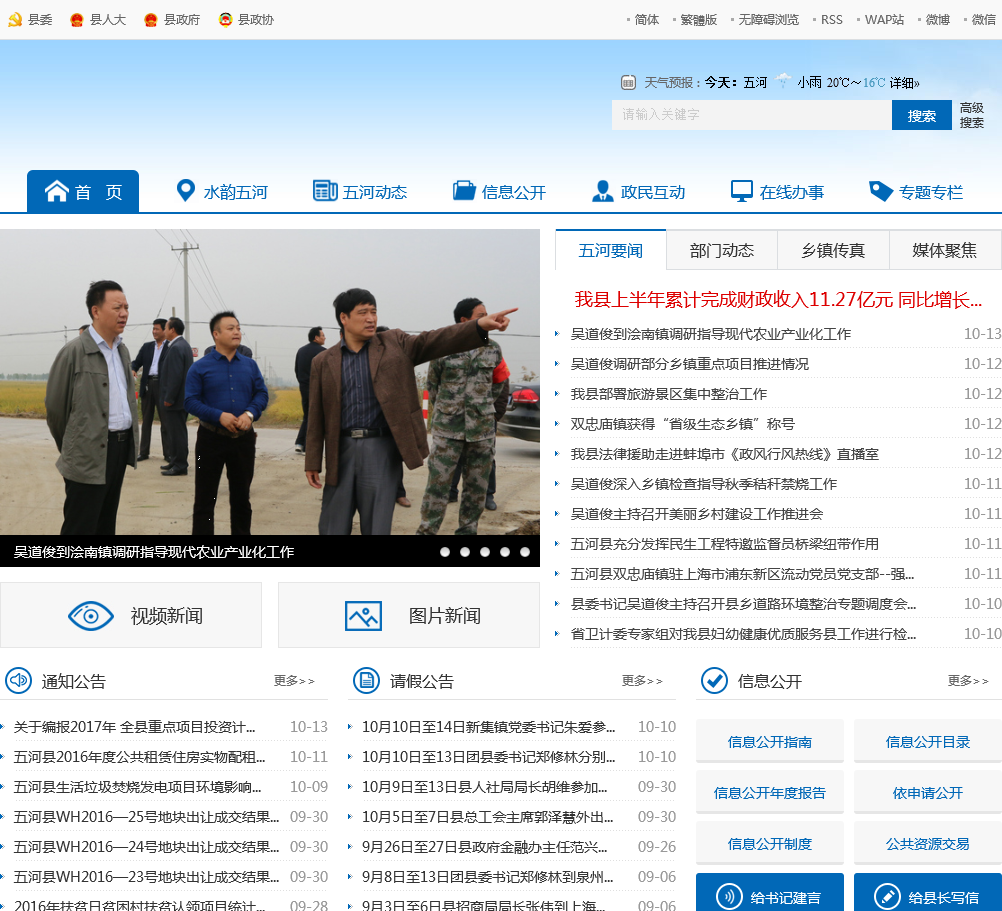Open 高级搜索 advanced search
1002x911 pixels.
point(971,116)
